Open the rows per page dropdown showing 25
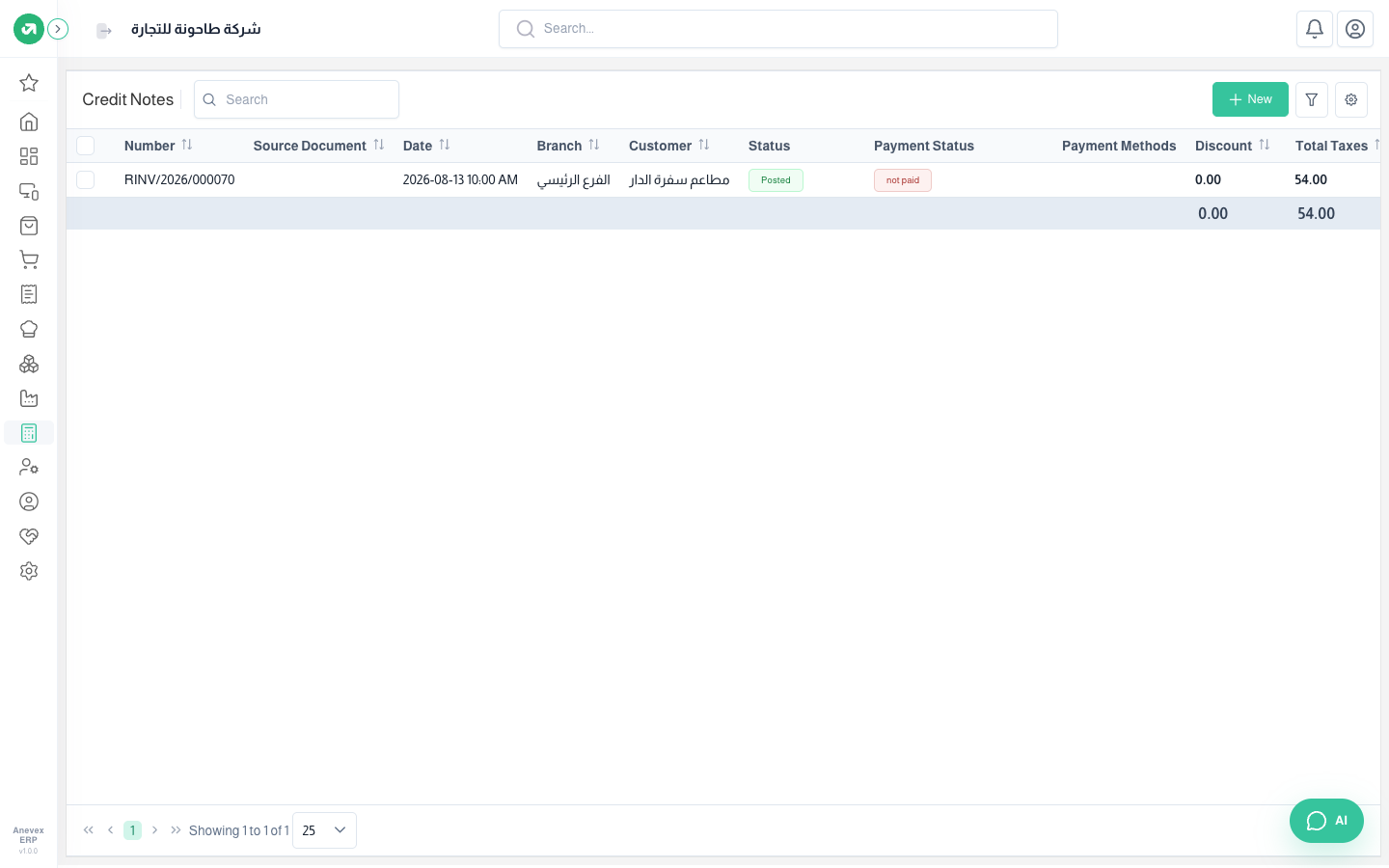Screen dimensions: 1389x868 tap(324, 830)
